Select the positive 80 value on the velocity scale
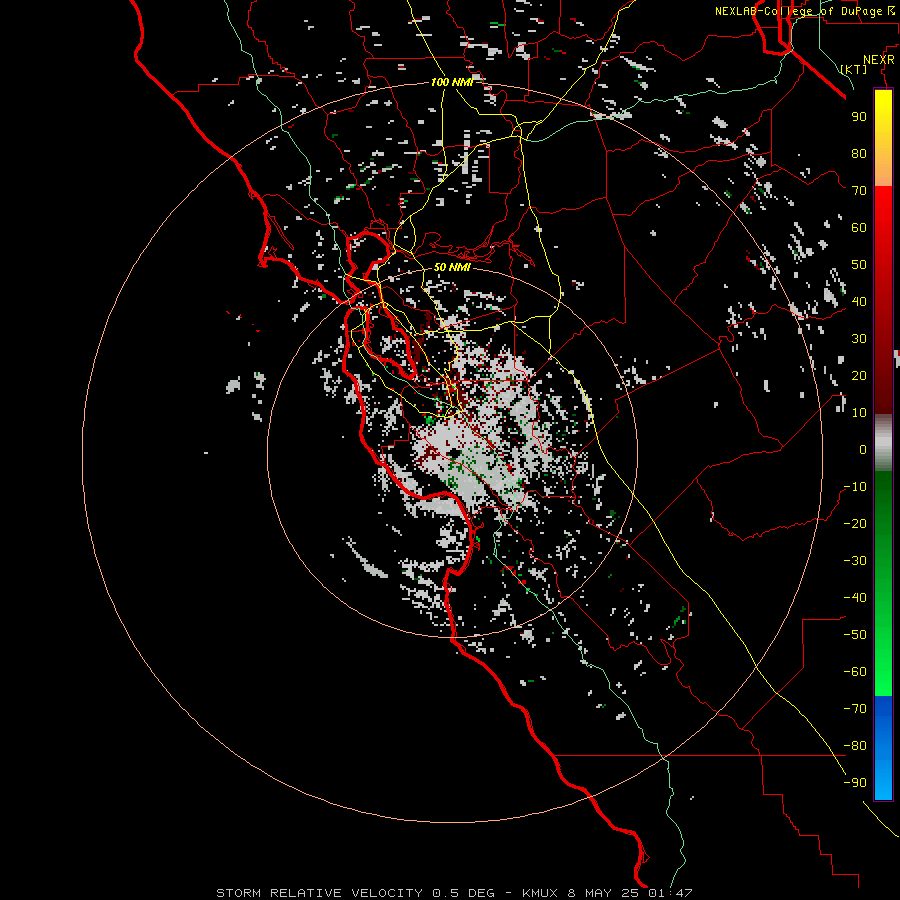Screen dimensions: 900x900 coord(859,154)
